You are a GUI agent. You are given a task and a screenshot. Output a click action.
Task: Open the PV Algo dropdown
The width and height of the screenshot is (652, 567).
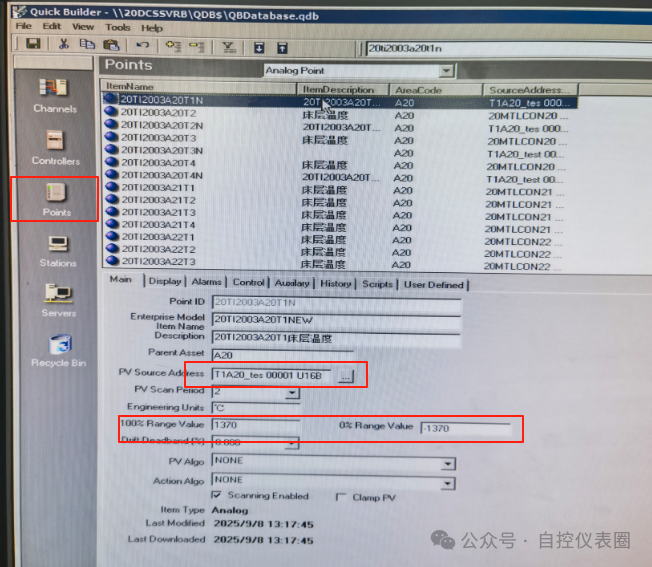point(448,463)
